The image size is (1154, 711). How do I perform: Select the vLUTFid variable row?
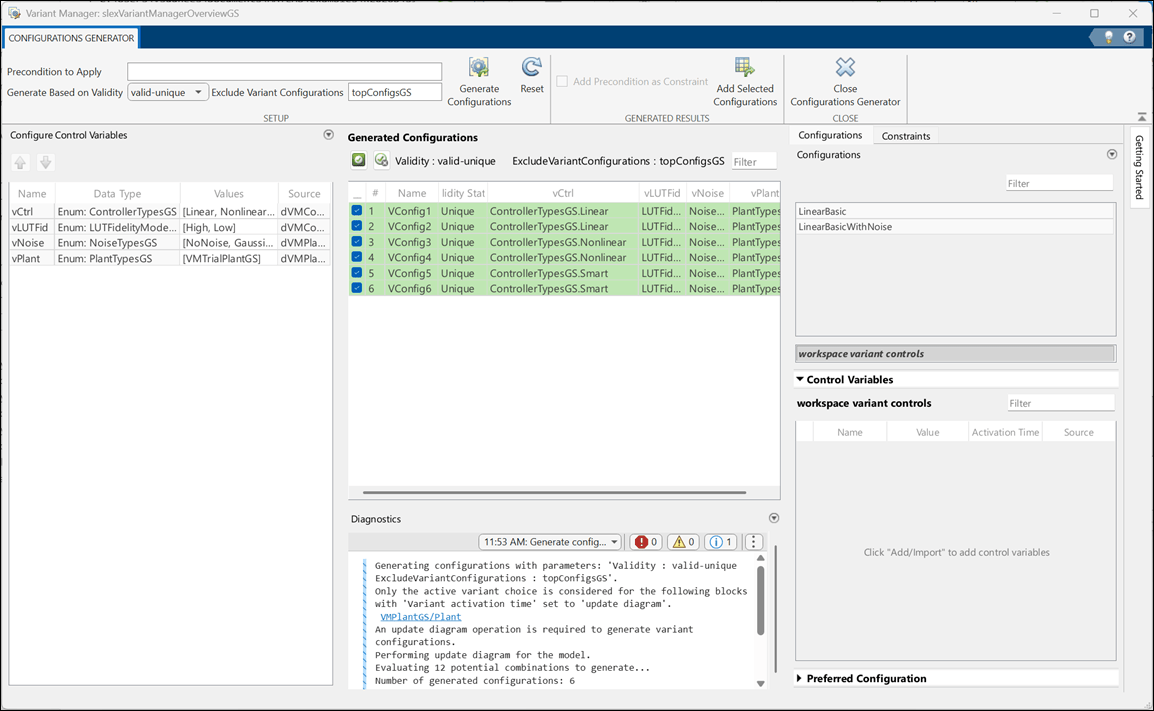pyautogui.click(x=169, y=227)
